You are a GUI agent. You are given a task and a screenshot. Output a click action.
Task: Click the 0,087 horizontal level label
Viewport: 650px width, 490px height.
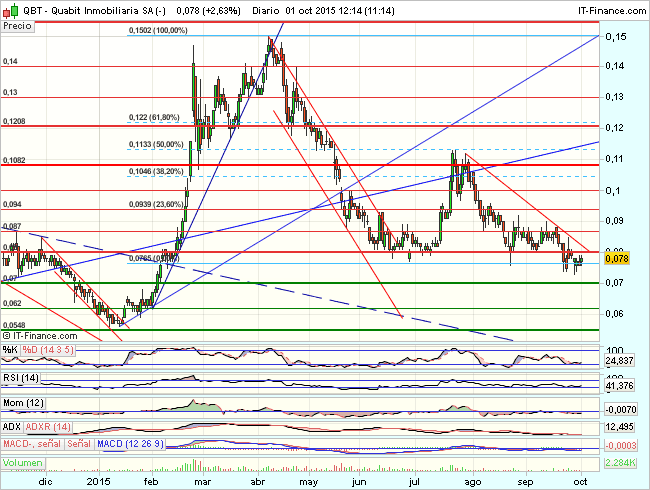click(x=12, y=226)
